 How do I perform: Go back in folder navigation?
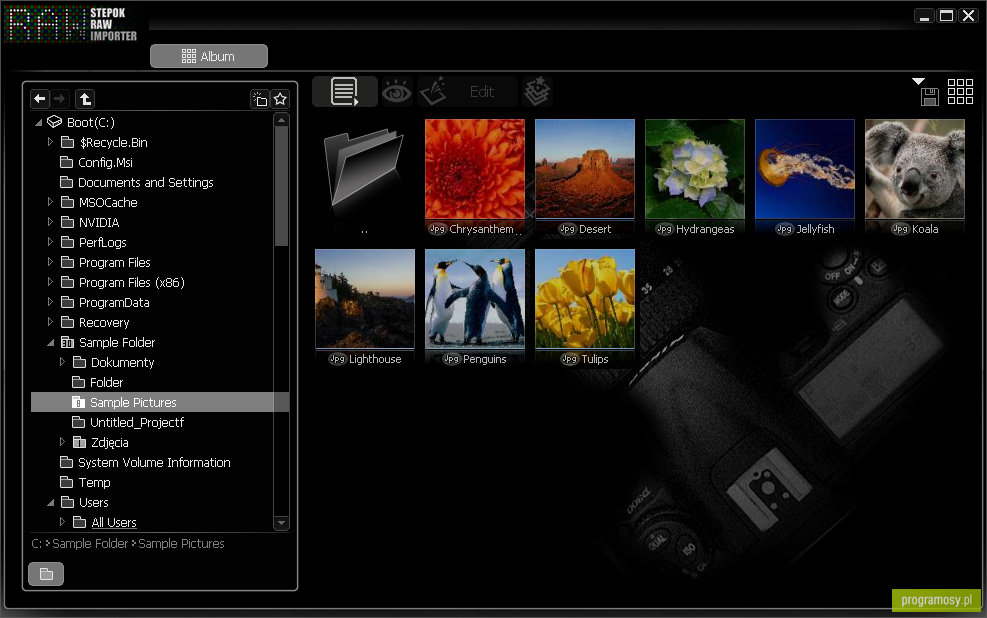[x=40, y=99]
